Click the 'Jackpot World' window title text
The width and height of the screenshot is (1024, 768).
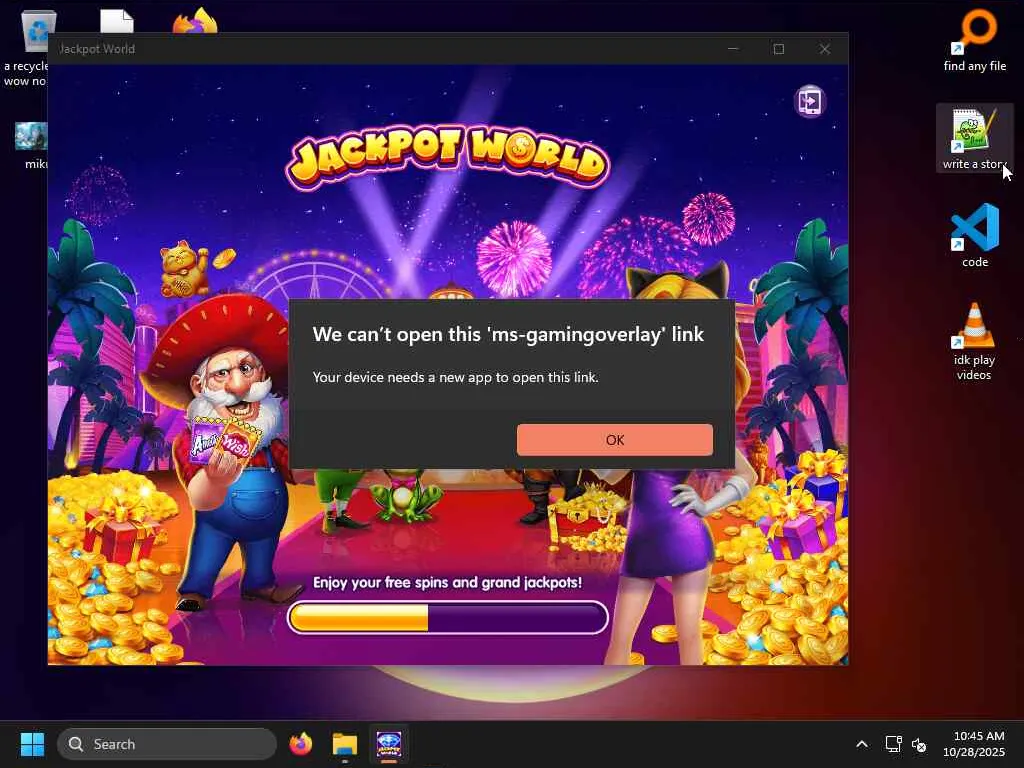pos(97,49)
